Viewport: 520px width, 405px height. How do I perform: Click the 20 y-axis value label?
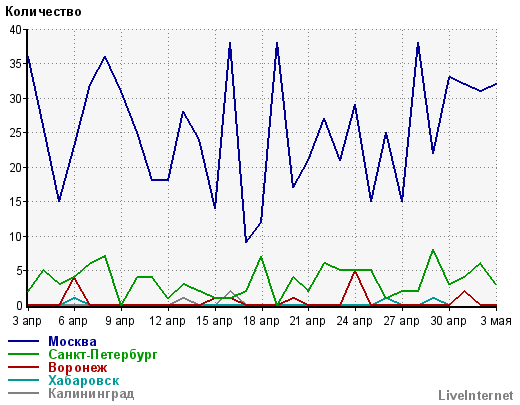pos(16,167)
